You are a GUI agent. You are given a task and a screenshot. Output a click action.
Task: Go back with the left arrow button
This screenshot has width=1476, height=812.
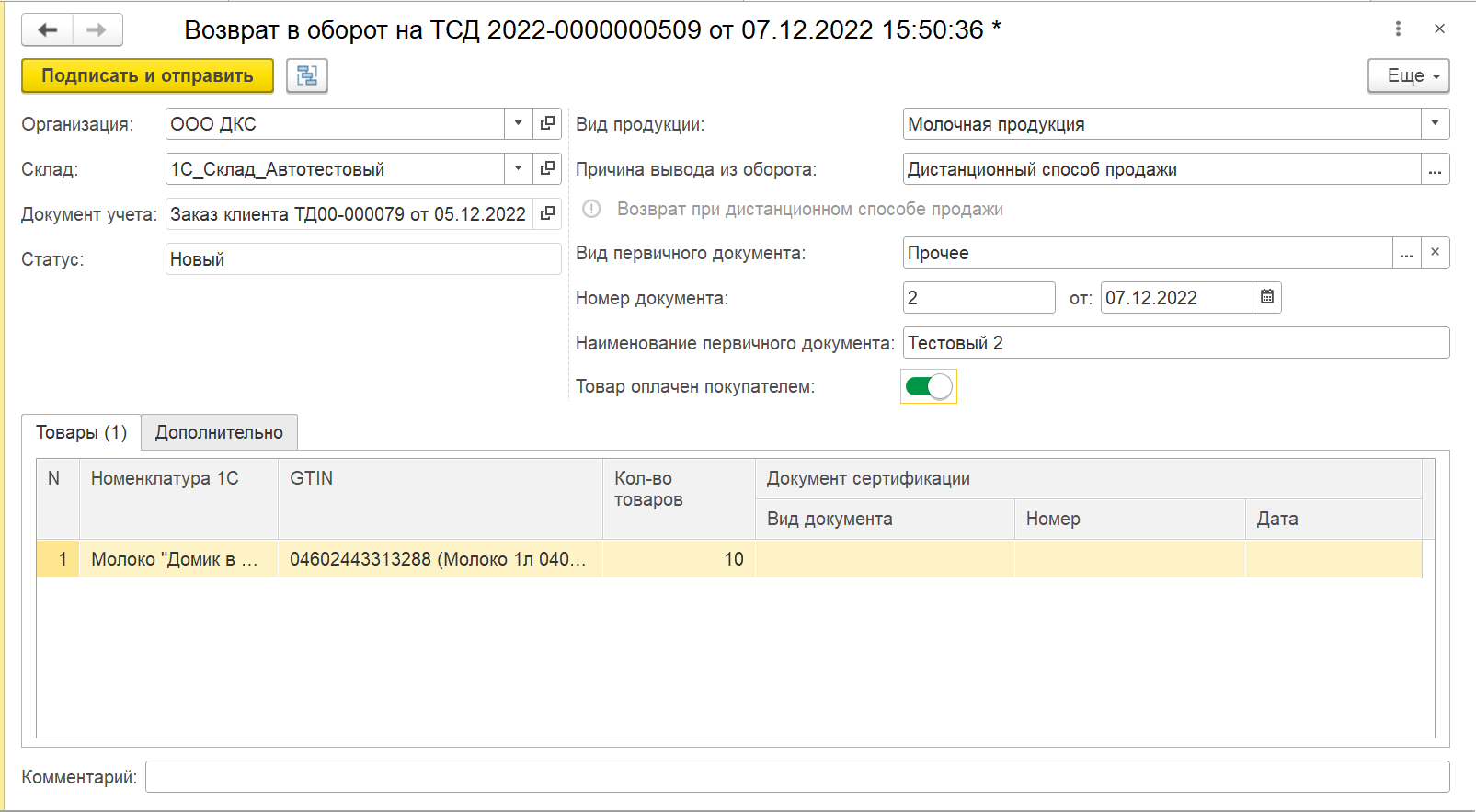pyautogui.click(x=48, y=30)
